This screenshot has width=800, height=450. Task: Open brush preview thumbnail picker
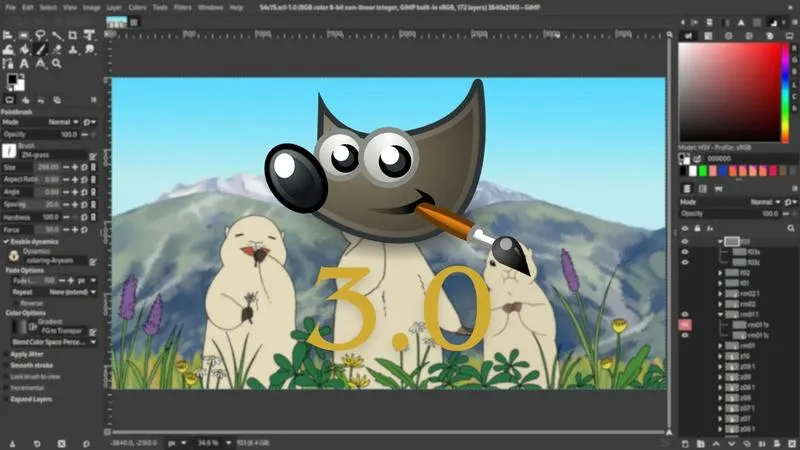pos(9,151)
